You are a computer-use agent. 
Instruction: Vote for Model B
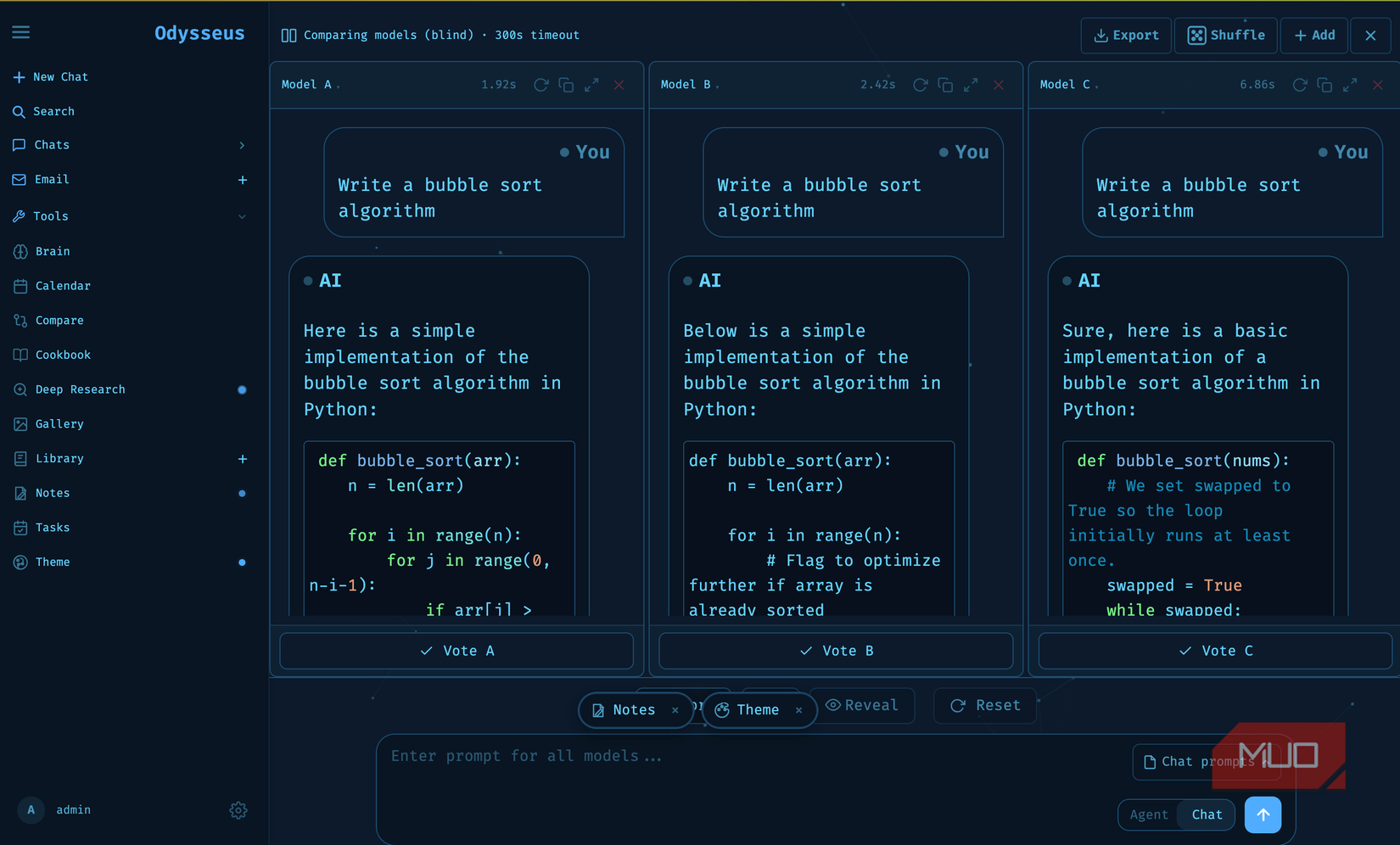pyautogui.click(x=836, y=651)
